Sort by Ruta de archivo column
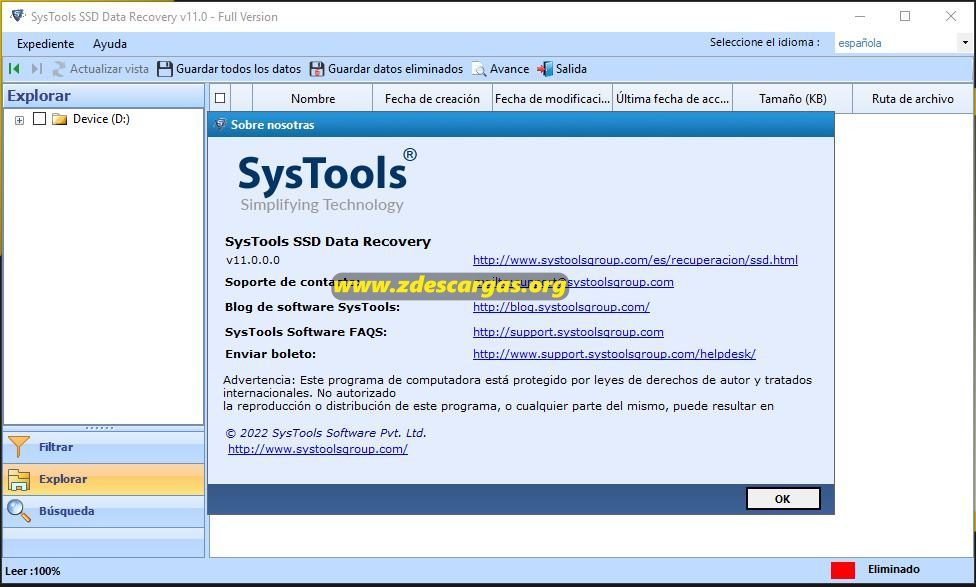Screen dimensions: 976x587 [913, 98]
